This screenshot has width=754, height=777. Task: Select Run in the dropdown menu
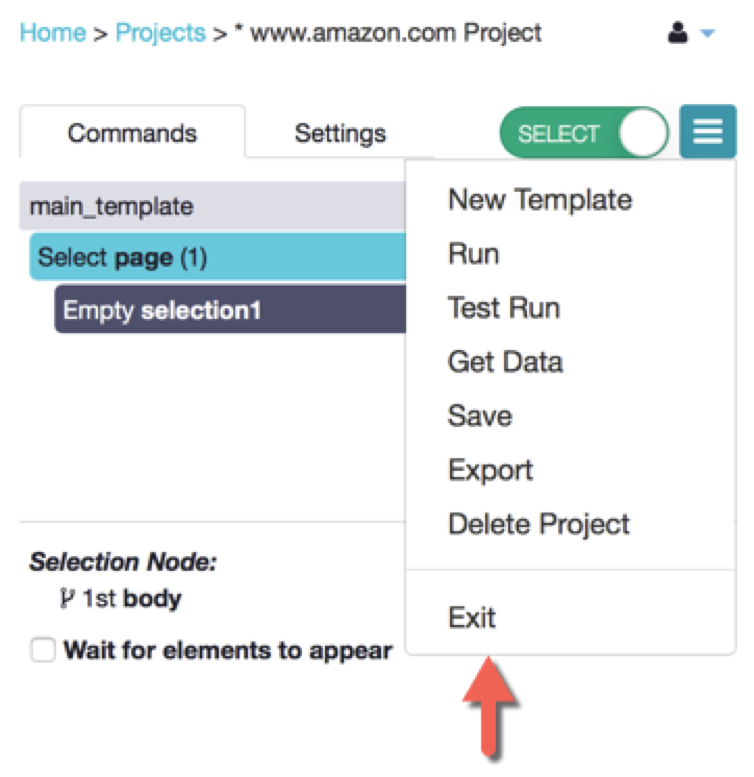coord(474,254)
